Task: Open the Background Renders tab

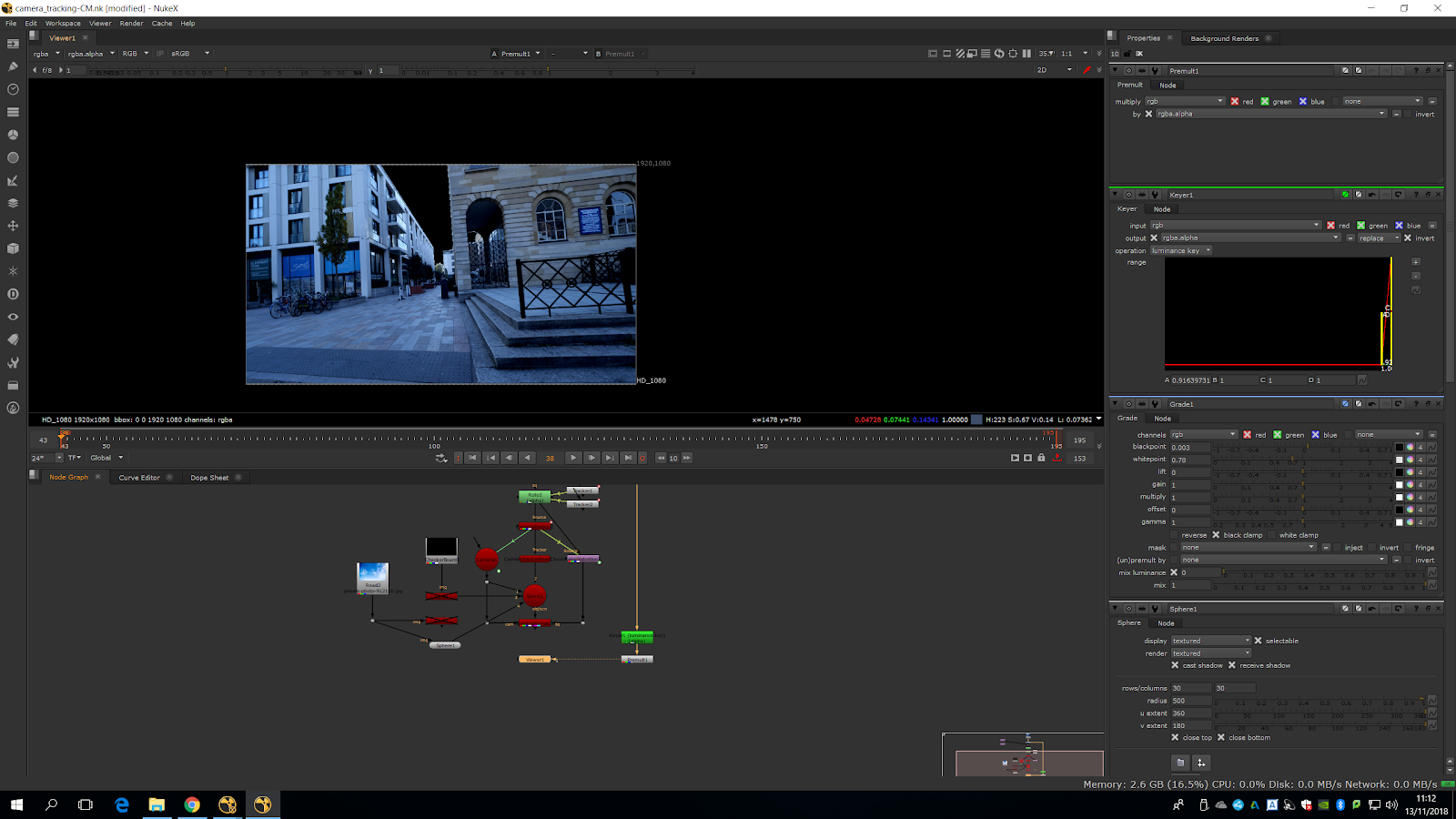Action: coord(1224,38)
